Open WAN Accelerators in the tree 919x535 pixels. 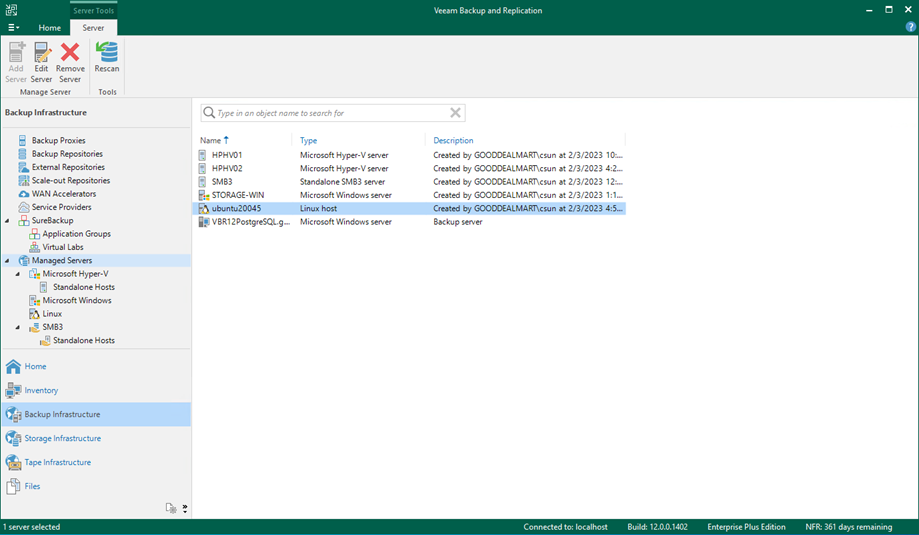pyautogui.click(x=63, y=194)
